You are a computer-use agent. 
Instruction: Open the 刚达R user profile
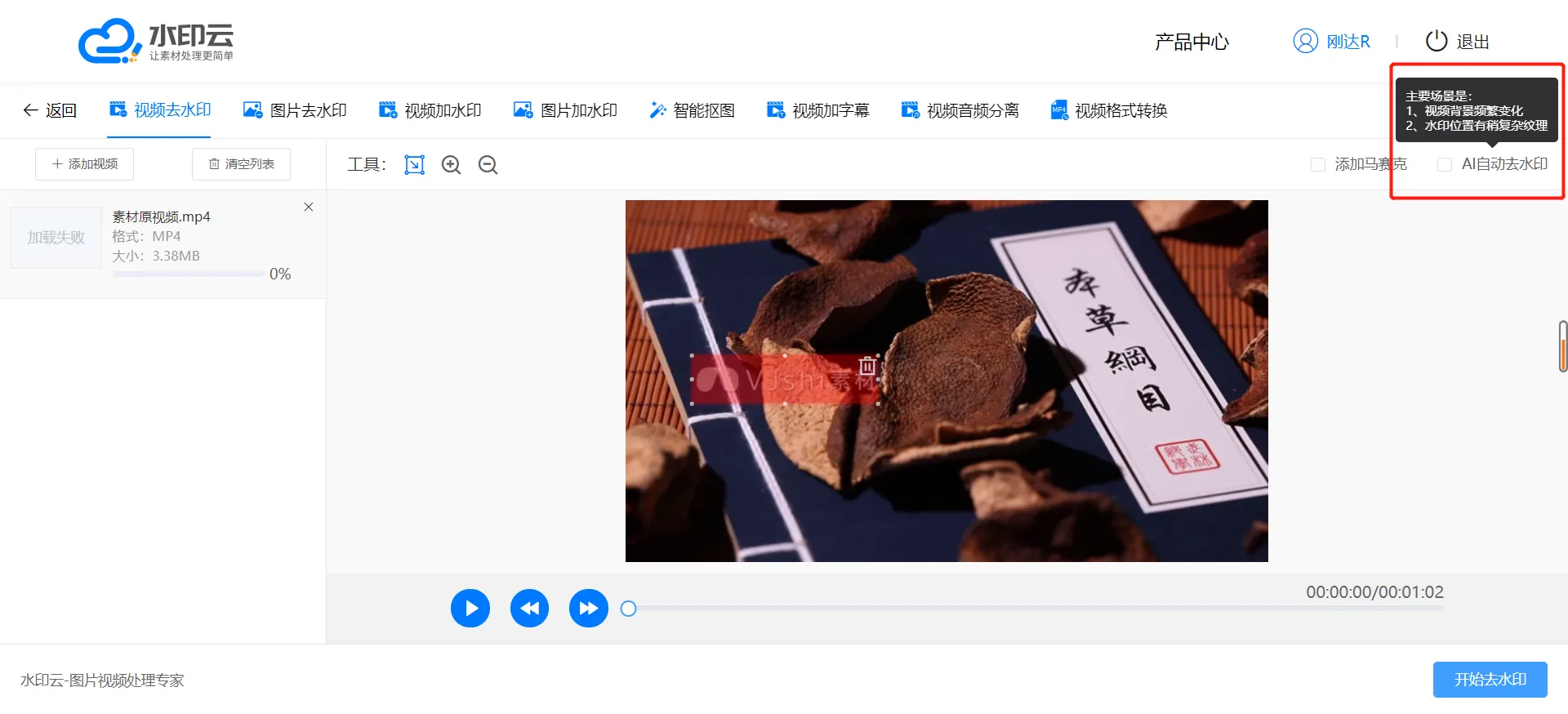1348,42
